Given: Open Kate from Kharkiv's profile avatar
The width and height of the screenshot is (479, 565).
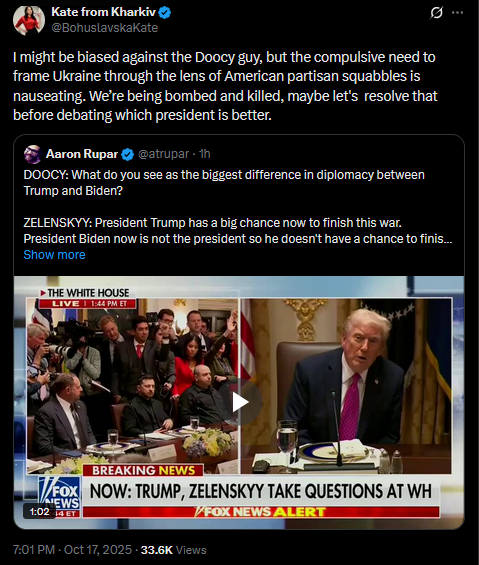Looking at the screenshot, I should point(29,20).
